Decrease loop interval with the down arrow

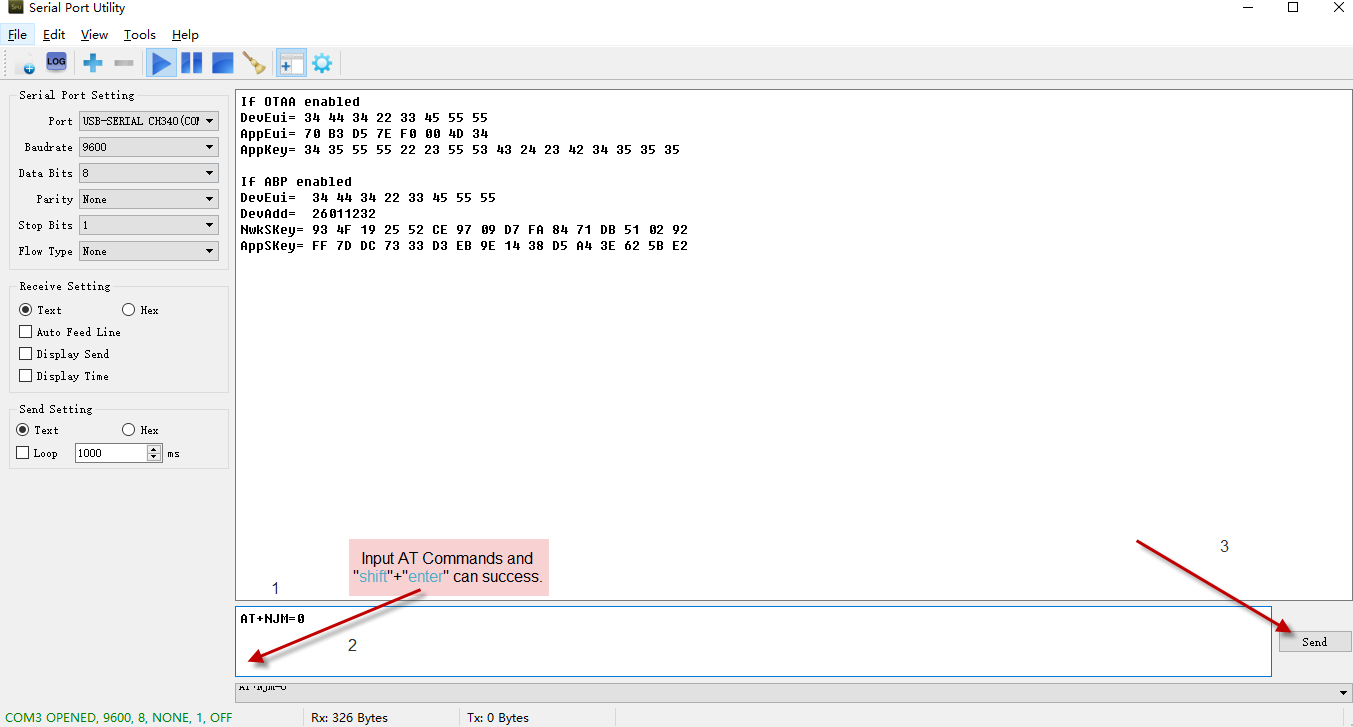154,457
